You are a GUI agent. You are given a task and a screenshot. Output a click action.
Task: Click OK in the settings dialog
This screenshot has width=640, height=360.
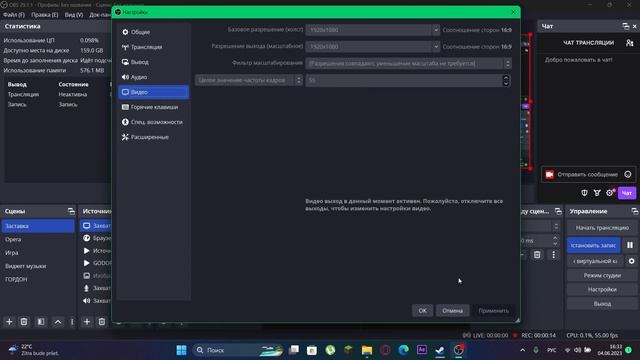pos(422,311)
